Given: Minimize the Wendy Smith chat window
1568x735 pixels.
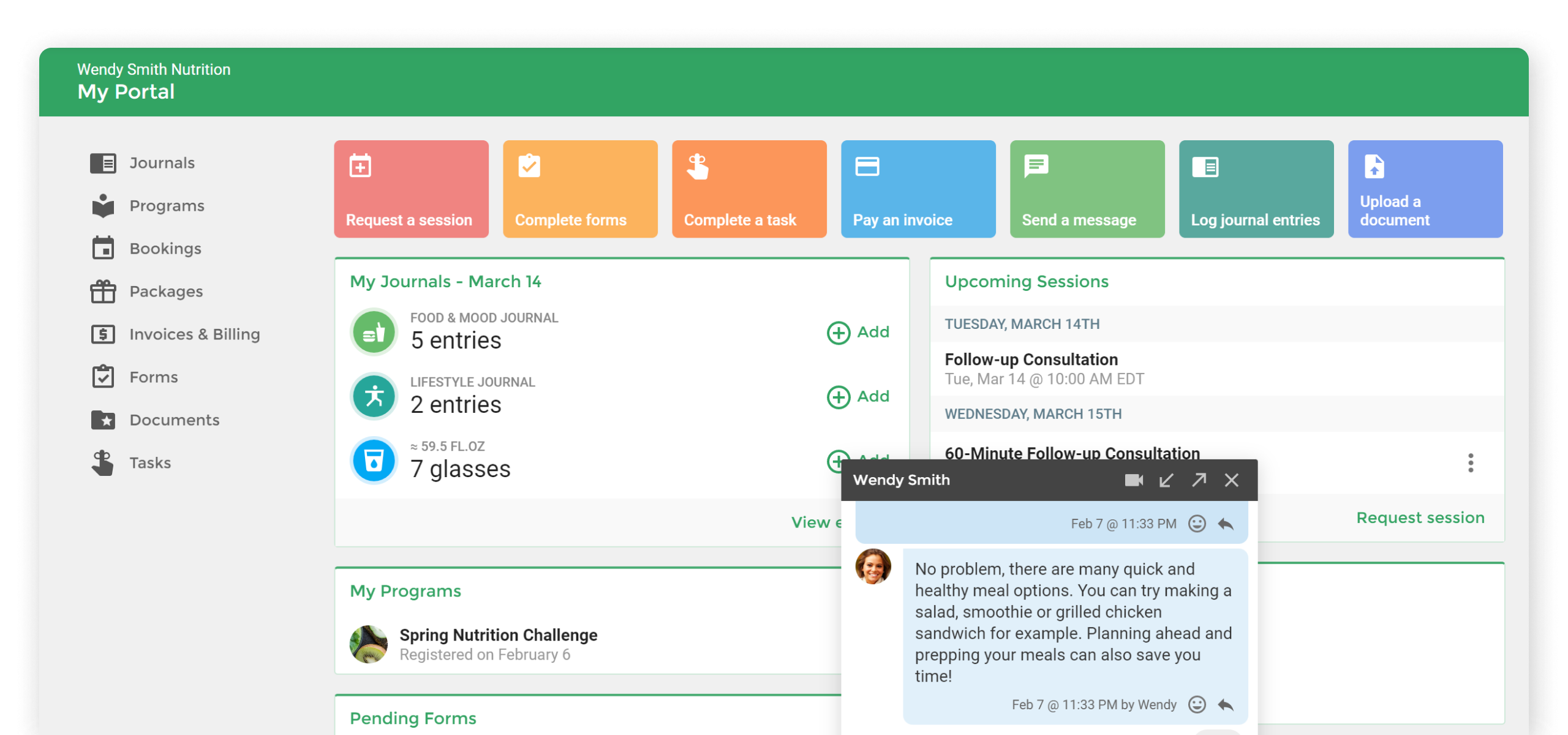Looking at the screenshot, I should [1166, 480].
